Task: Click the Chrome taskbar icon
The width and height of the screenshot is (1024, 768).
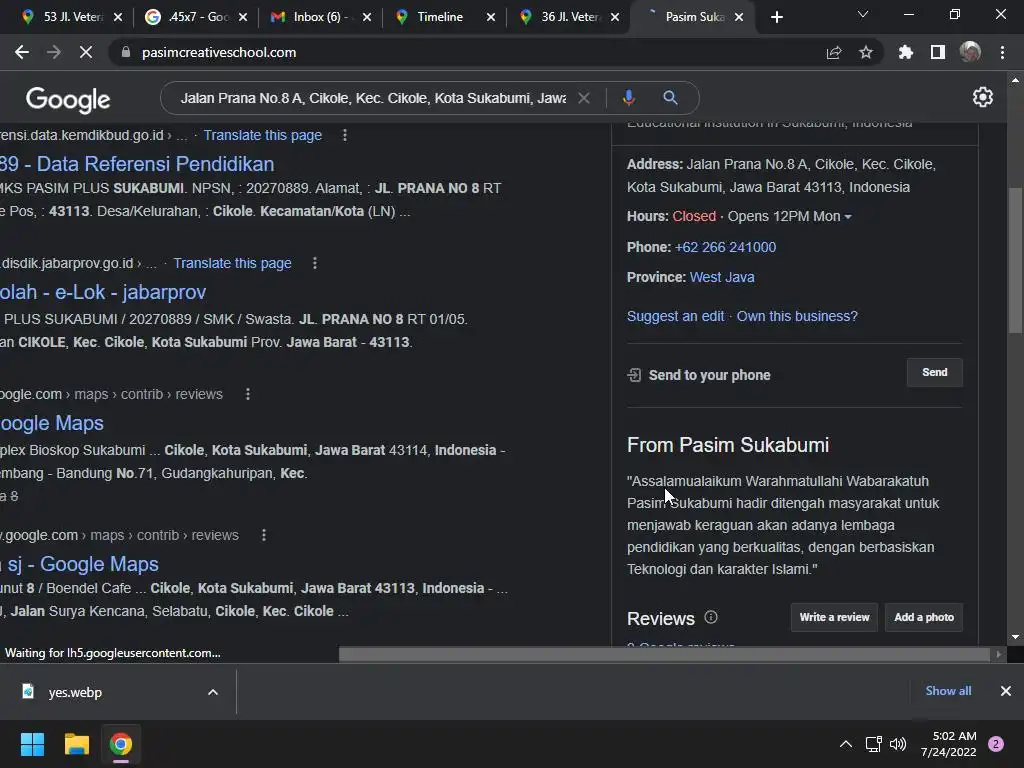Action: [121, 744]
